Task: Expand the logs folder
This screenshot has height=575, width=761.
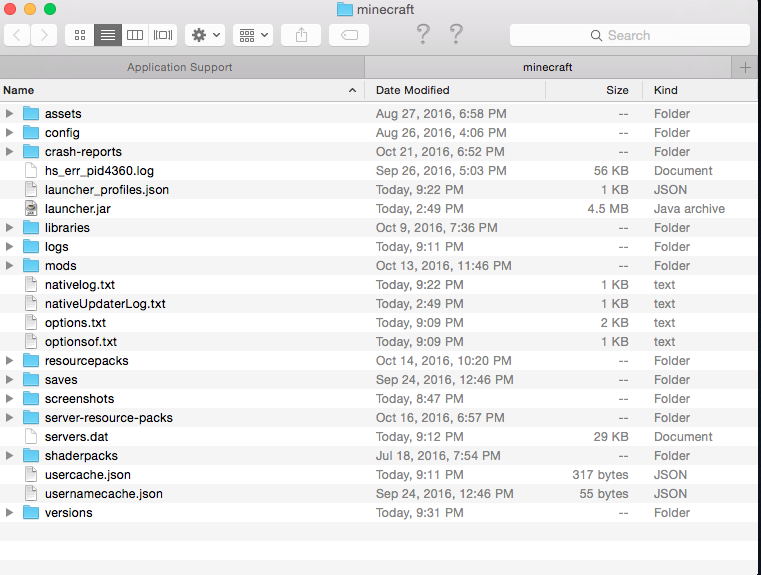Action: tap(9, 246)
